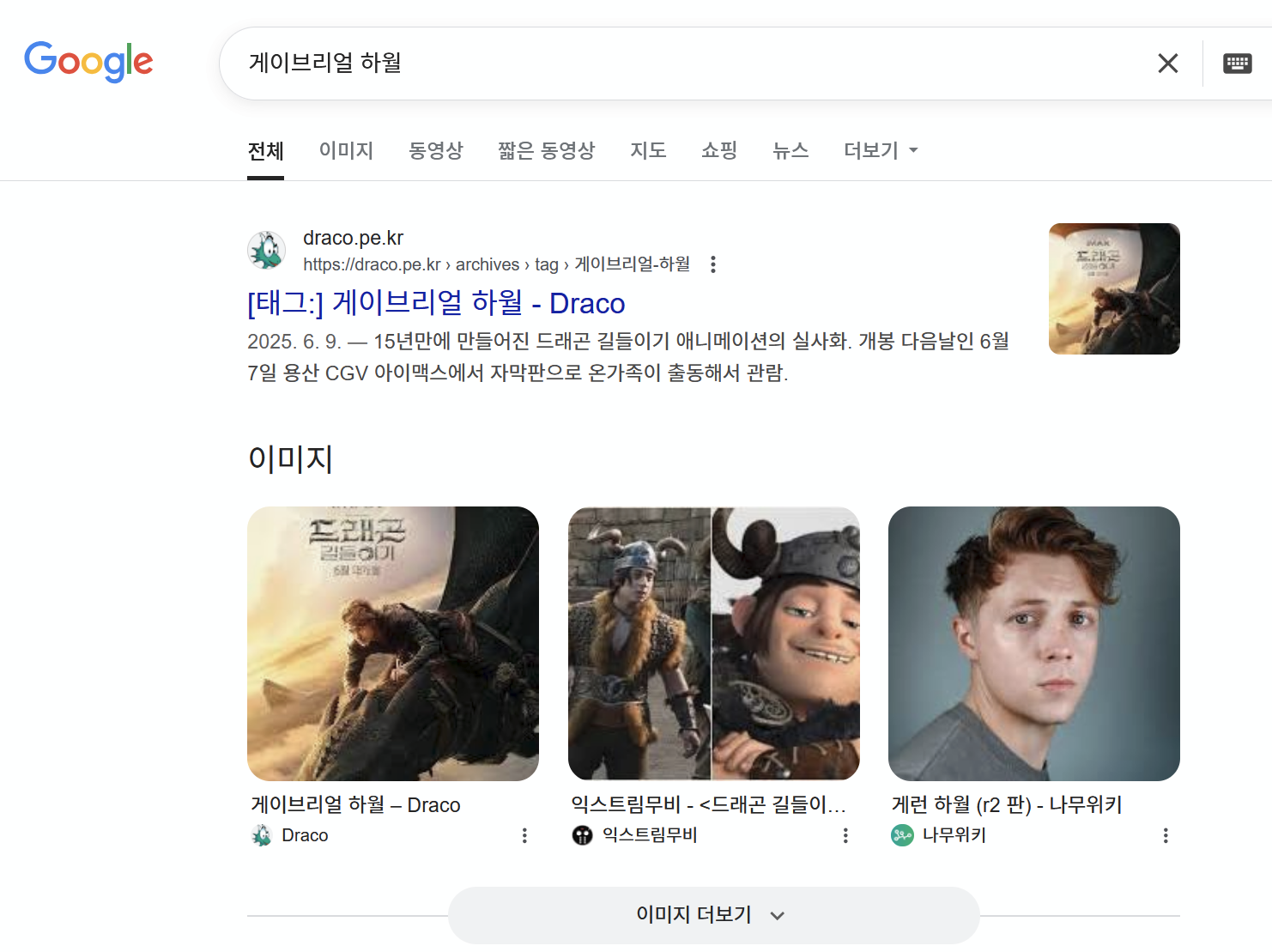Click the 익스트림무비 - <드래곤 길들이... caption

click(708, 805)
